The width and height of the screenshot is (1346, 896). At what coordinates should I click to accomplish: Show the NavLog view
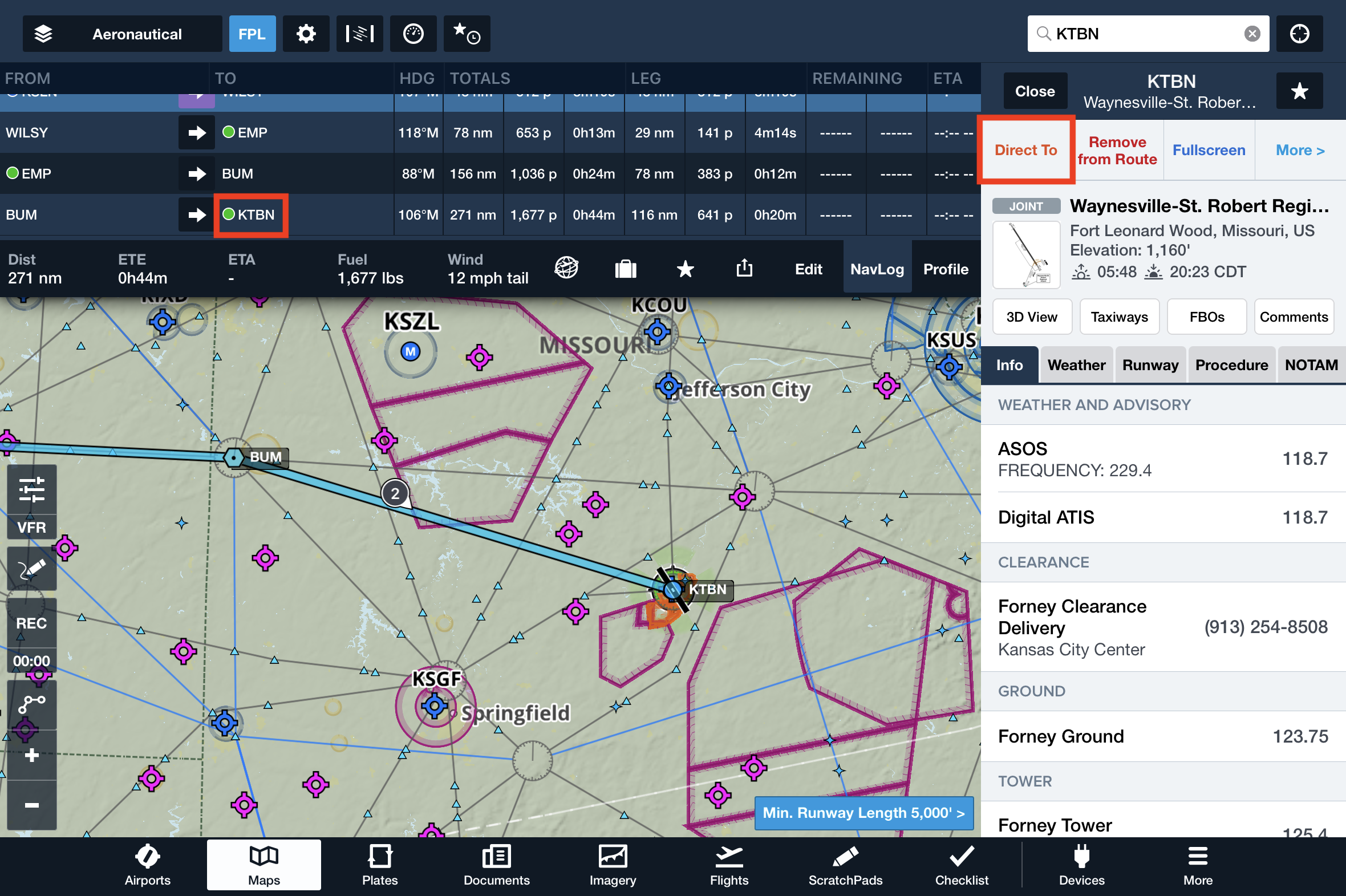(x=877, y=268)
